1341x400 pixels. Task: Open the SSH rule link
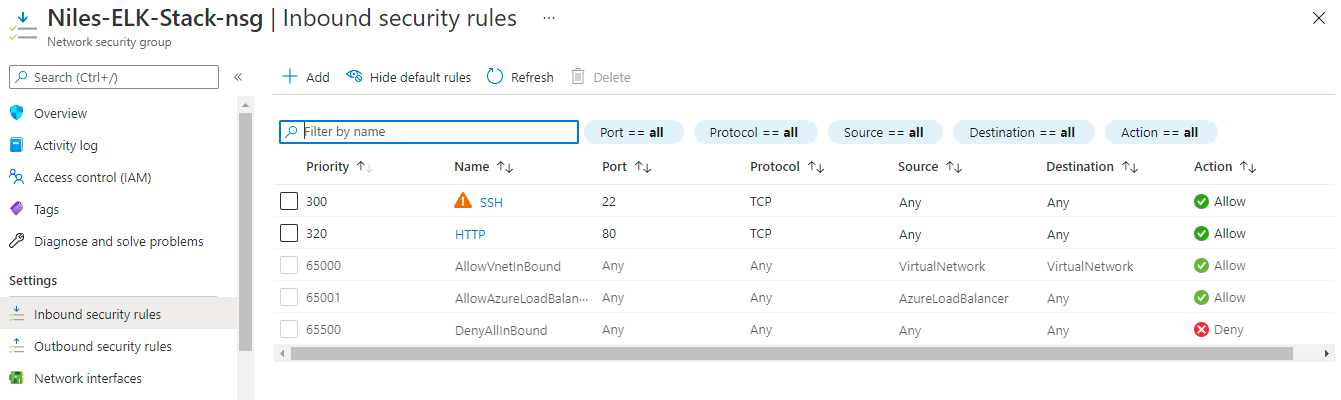tap(491, 202)
